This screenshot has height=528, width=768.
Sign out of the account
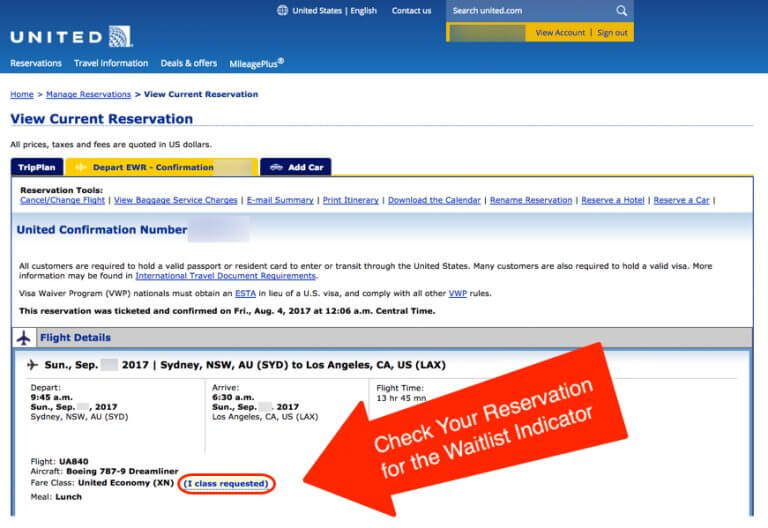point(612,33)
